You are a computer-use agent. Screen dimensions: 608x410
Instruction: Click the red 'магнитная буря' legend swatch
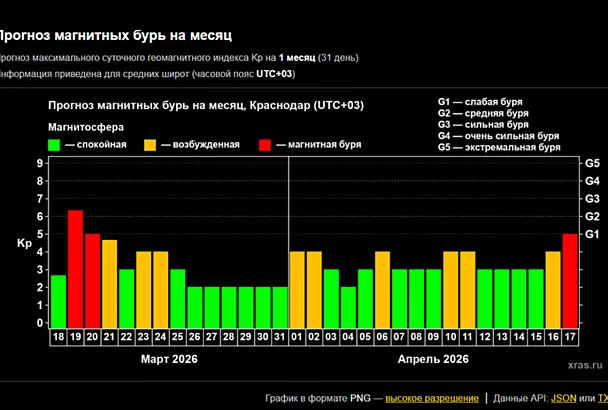pyautogui.click(x=265, y=145)
